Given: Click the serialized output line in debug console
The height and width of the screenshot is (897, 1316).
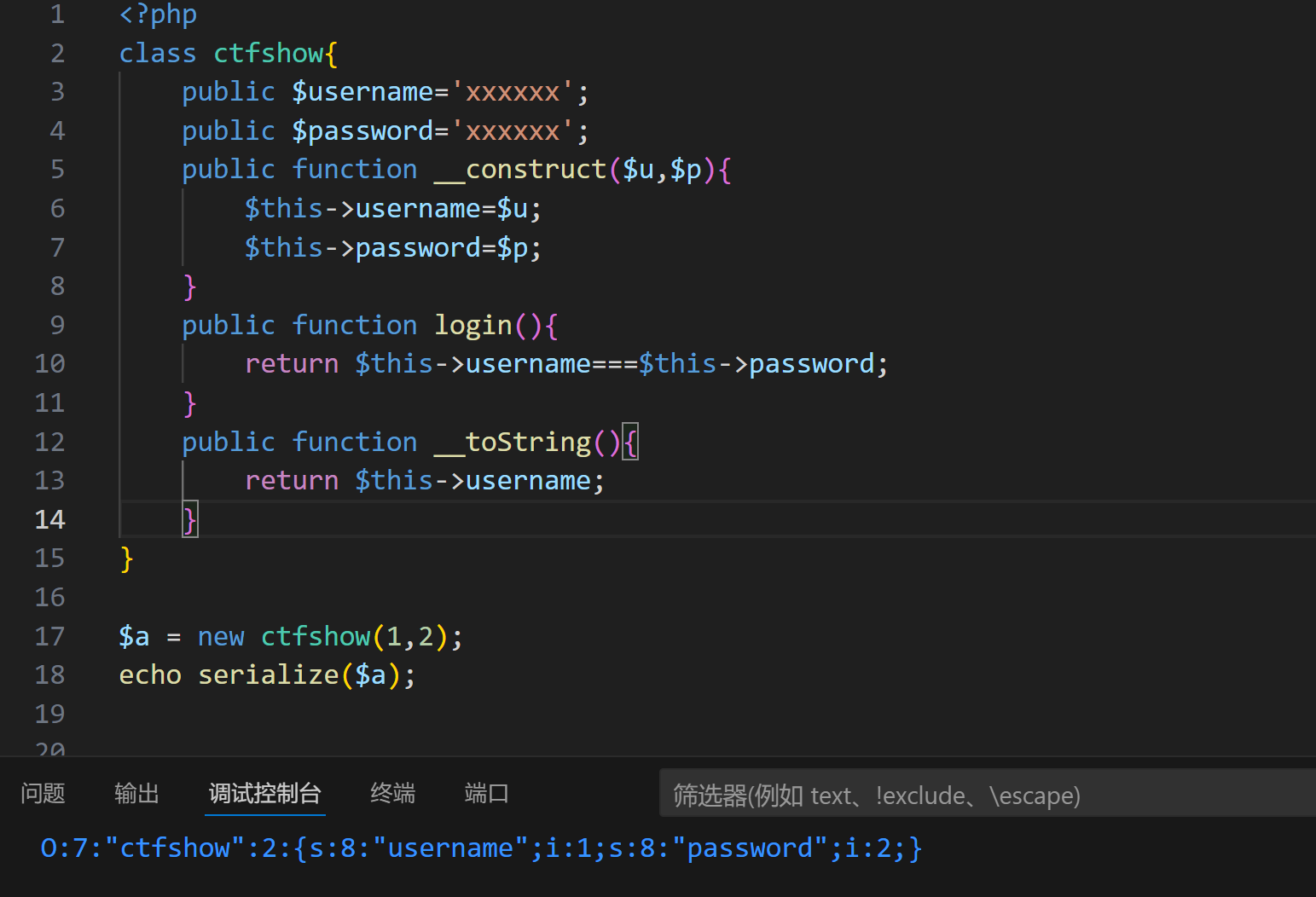Looking at the screenshot, I should (x=482, y=848).
